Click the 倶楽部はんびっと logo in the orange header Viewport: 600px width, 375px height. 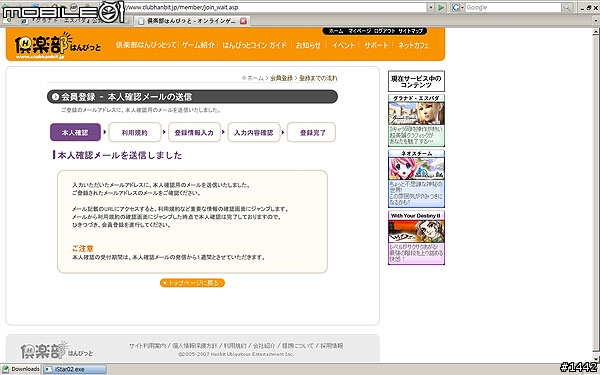58,46
